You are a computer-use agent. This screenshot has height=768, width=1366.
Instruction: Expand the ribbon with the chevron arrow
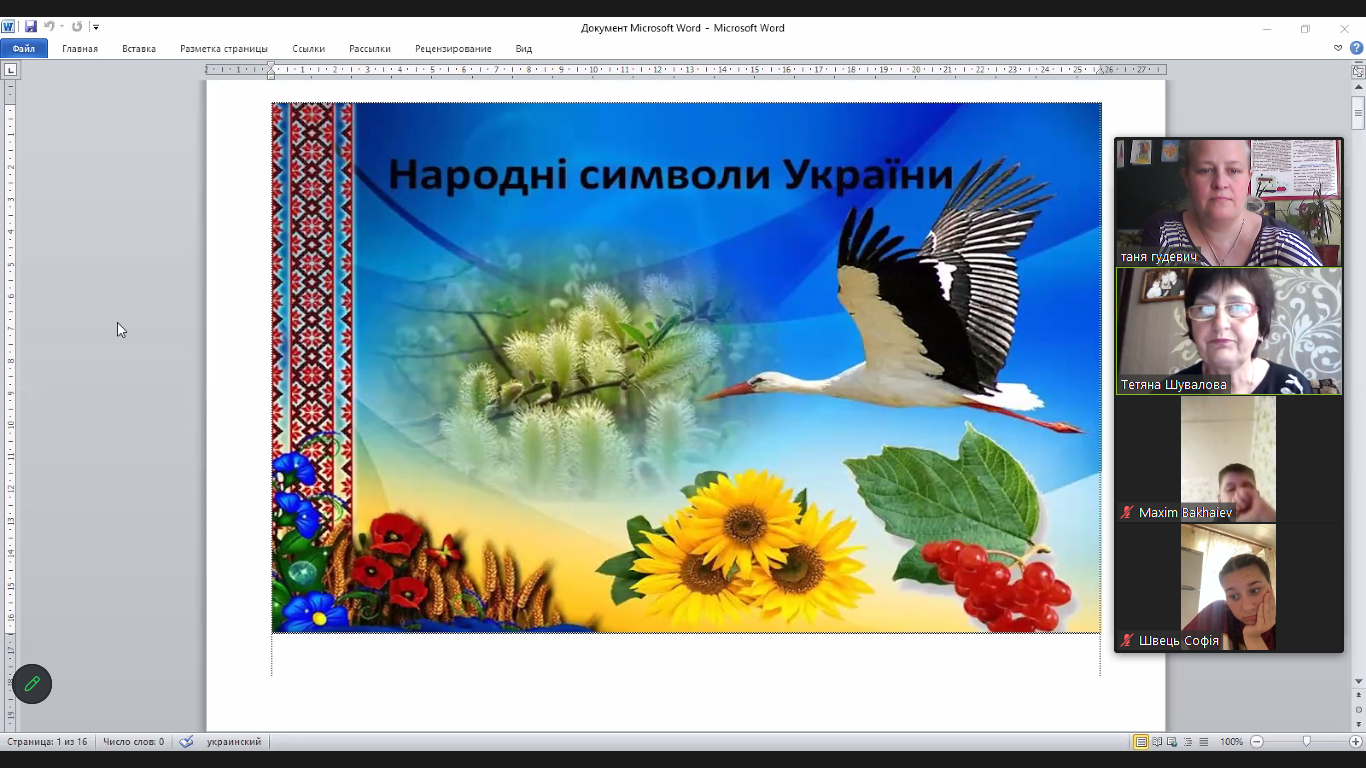pos(1338,48)
